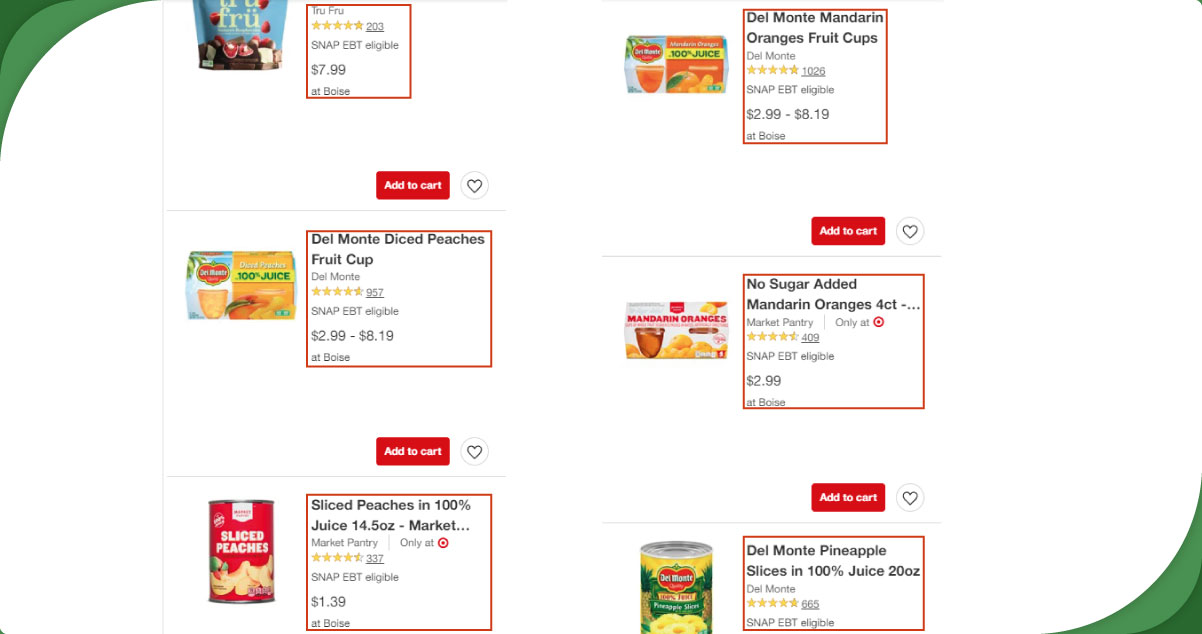Viewport: 1202px width, 634px height.
Task: Save Del Monte Mandarin Oranges using heart icon
Action: pos(910,231)
